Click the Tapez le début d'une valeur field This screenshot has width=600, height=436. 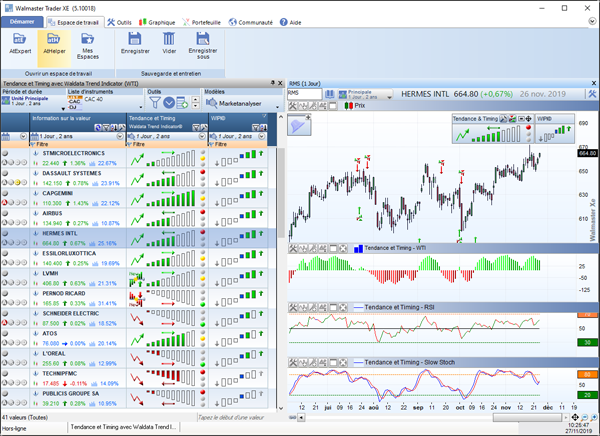pyautogui.click(x=235, y=417)
